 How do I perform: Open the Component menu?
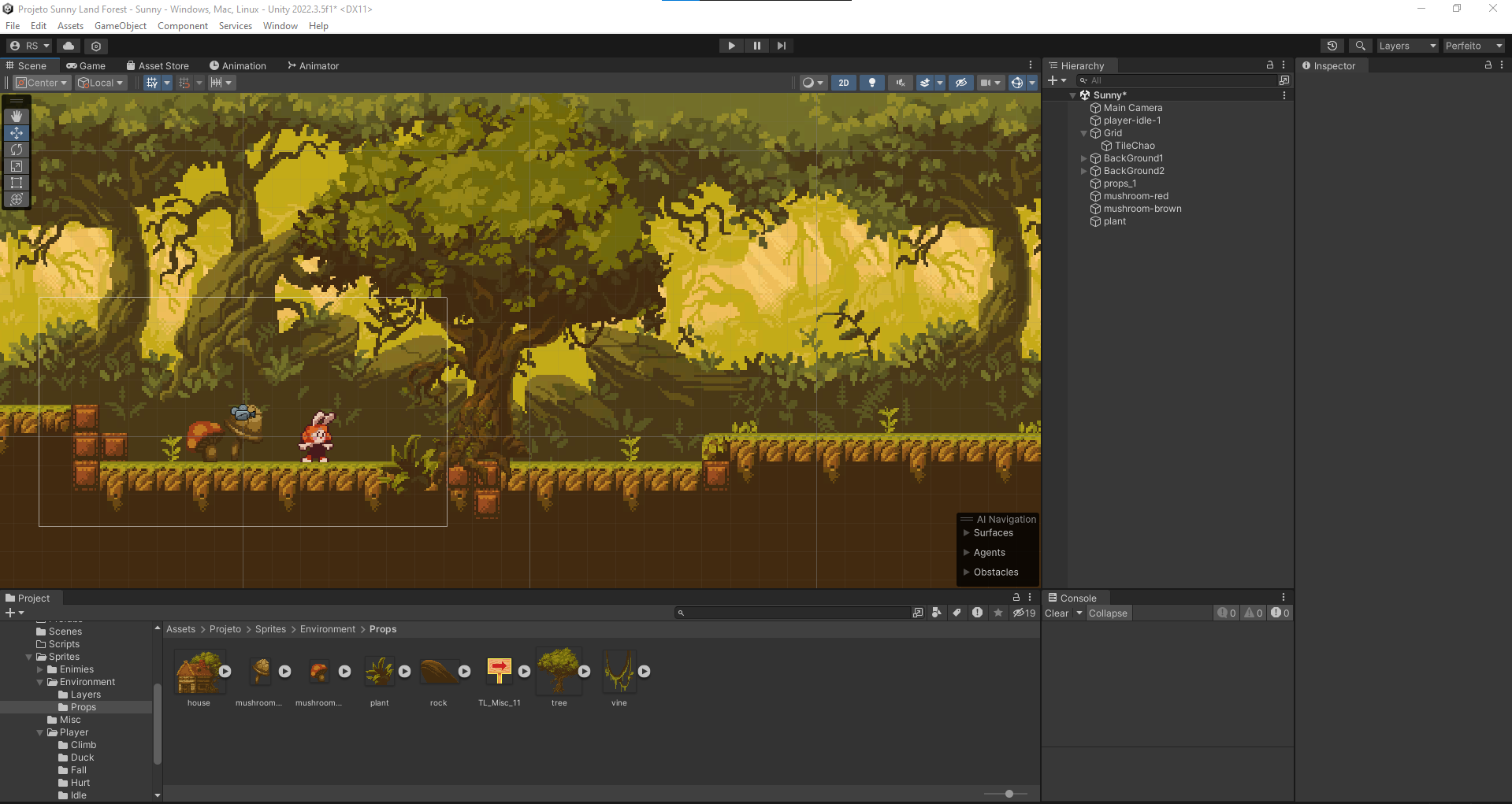pos(183,26)
